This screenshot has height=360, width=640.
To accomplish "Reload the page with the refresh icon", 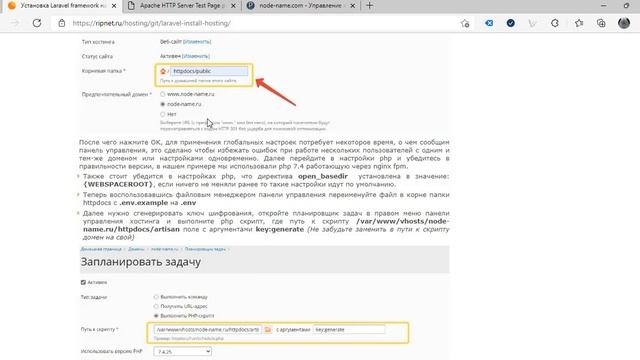I will [x=37, y=23].
